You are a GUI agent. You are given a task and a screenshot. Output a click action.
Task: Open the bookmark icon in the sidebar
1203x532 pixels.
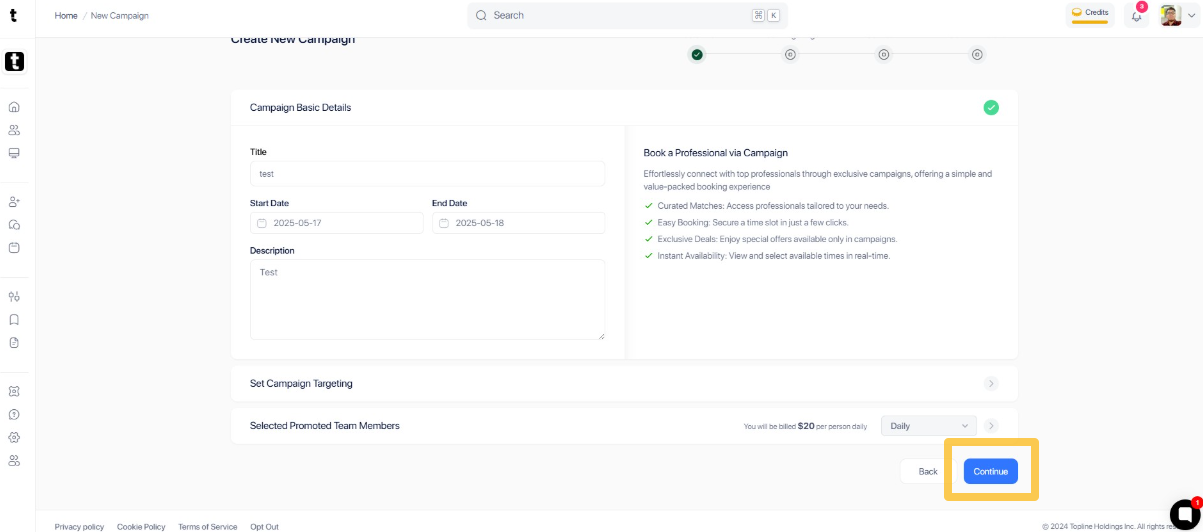point(14,320)
